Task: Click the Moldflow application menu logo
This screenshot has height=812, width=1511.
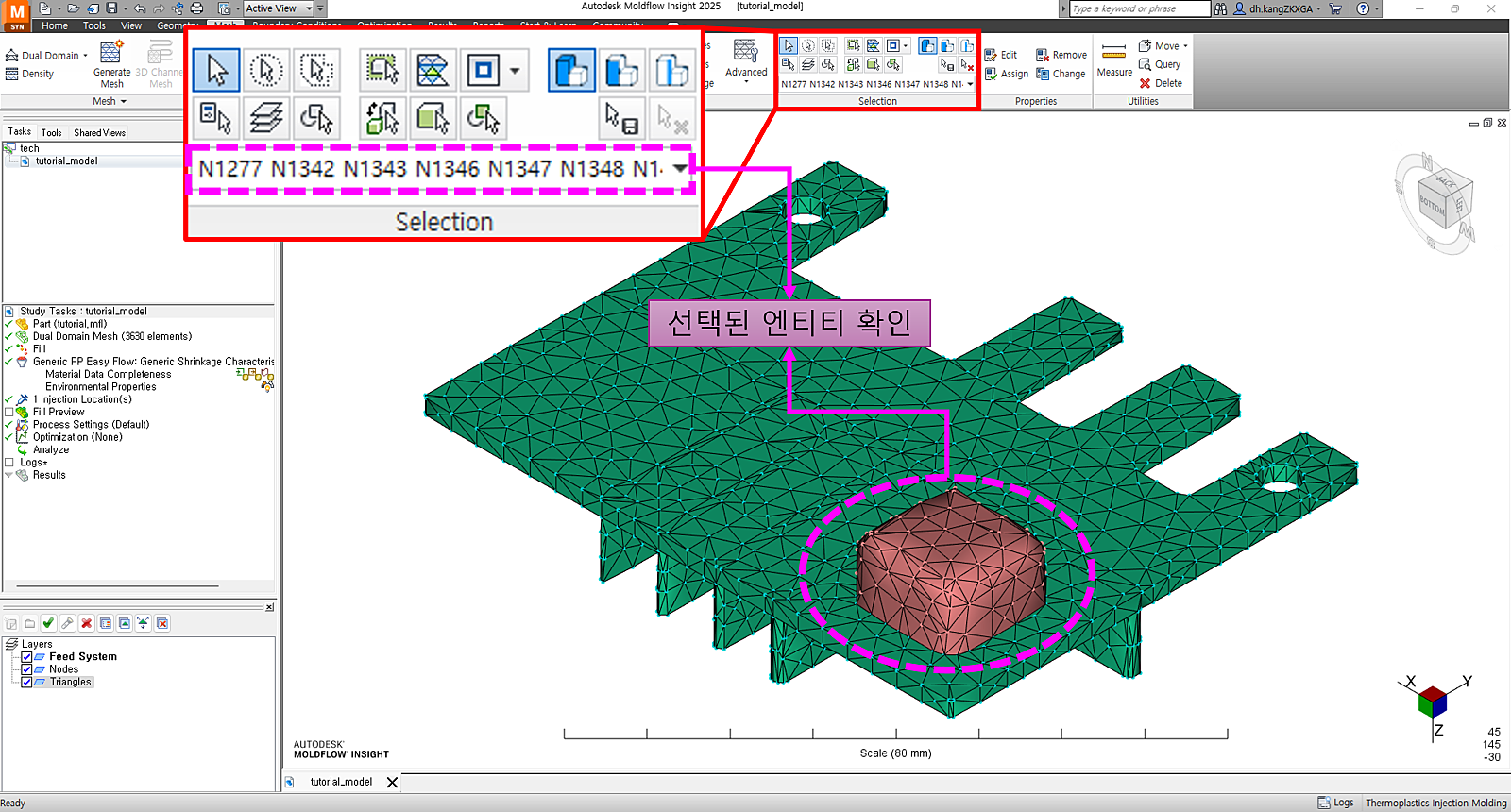Action: click(17, 16)
